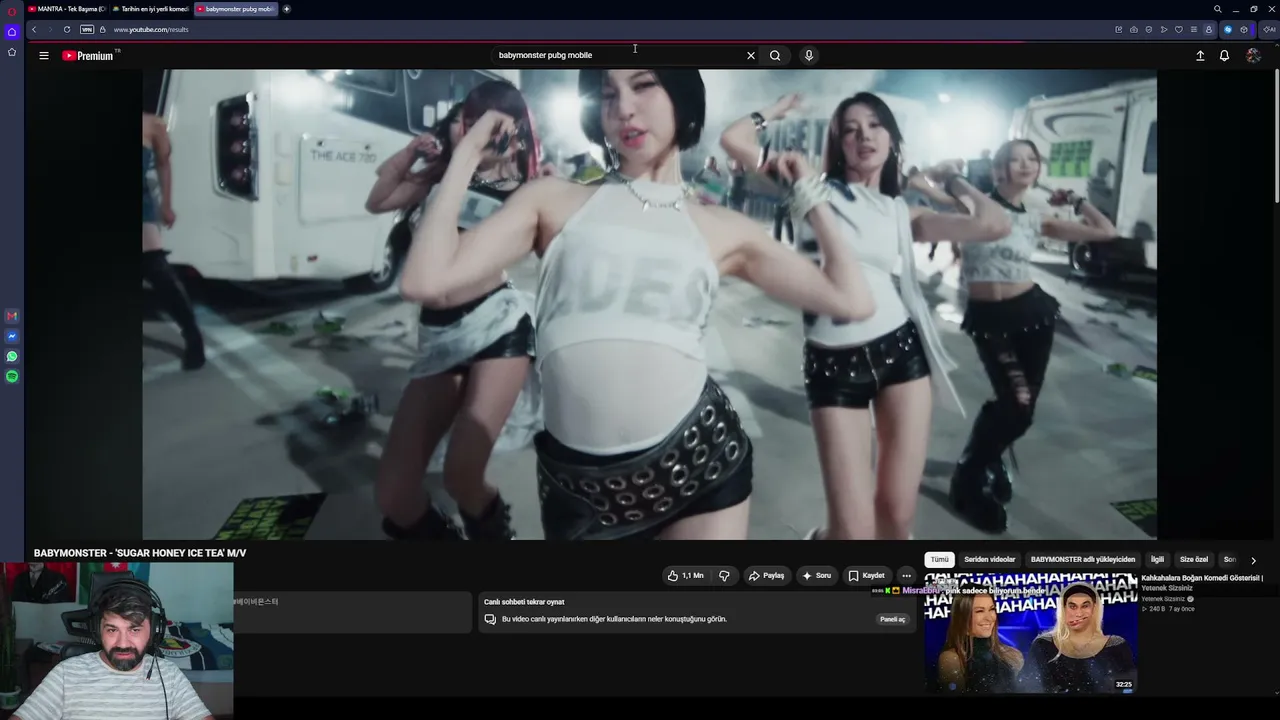Screen dimensions: 1280x720
Task: Like the video with 1,1 Mn likes
Action: tap(686, 576)
